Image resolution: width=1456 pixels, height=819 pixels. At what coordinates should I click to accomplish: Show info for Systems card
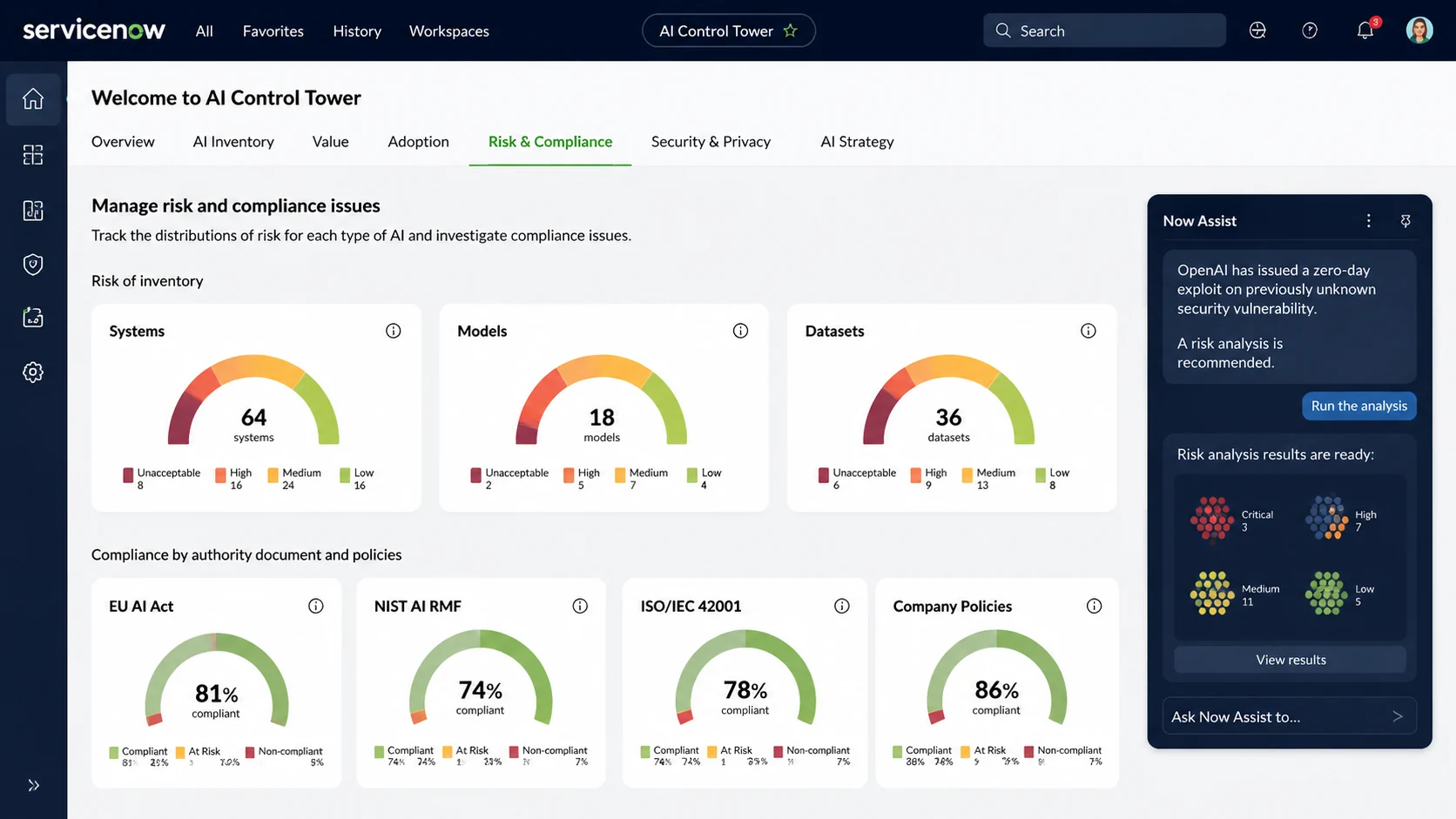tap(394, 331)
